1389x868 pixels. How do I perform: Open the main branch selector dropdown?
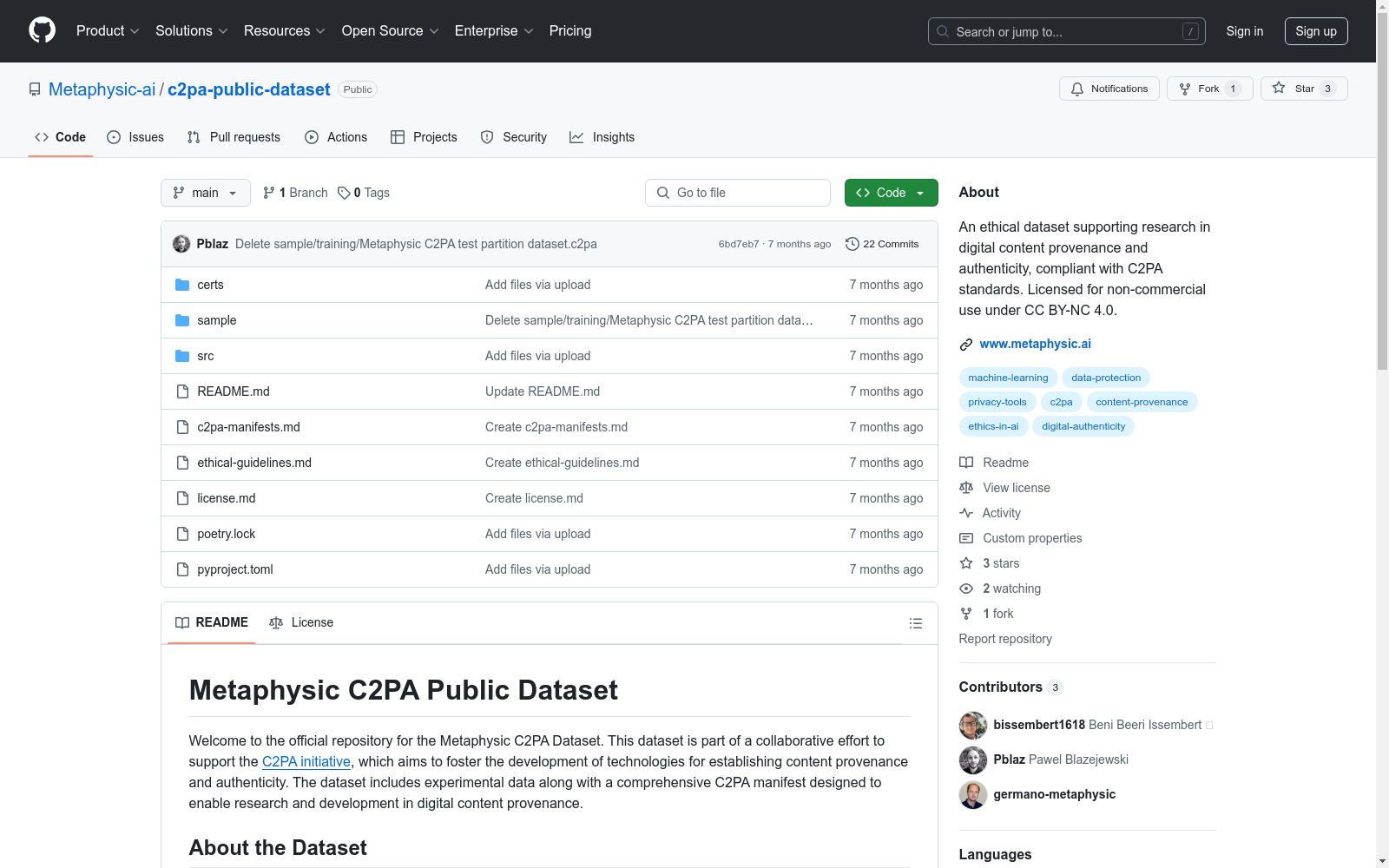click(x=206, y=193)
